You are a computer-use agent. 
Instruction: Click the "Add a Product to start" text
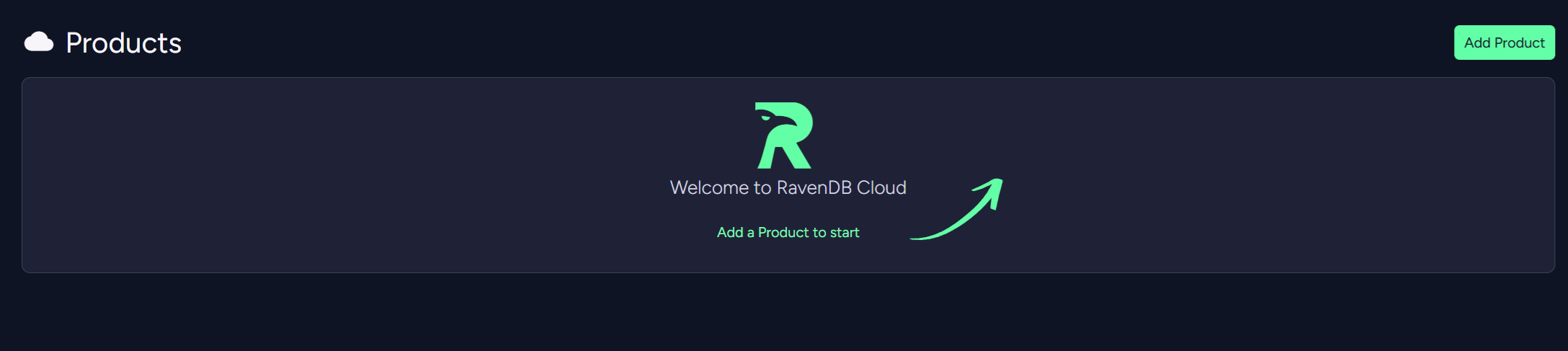(788, 232)
